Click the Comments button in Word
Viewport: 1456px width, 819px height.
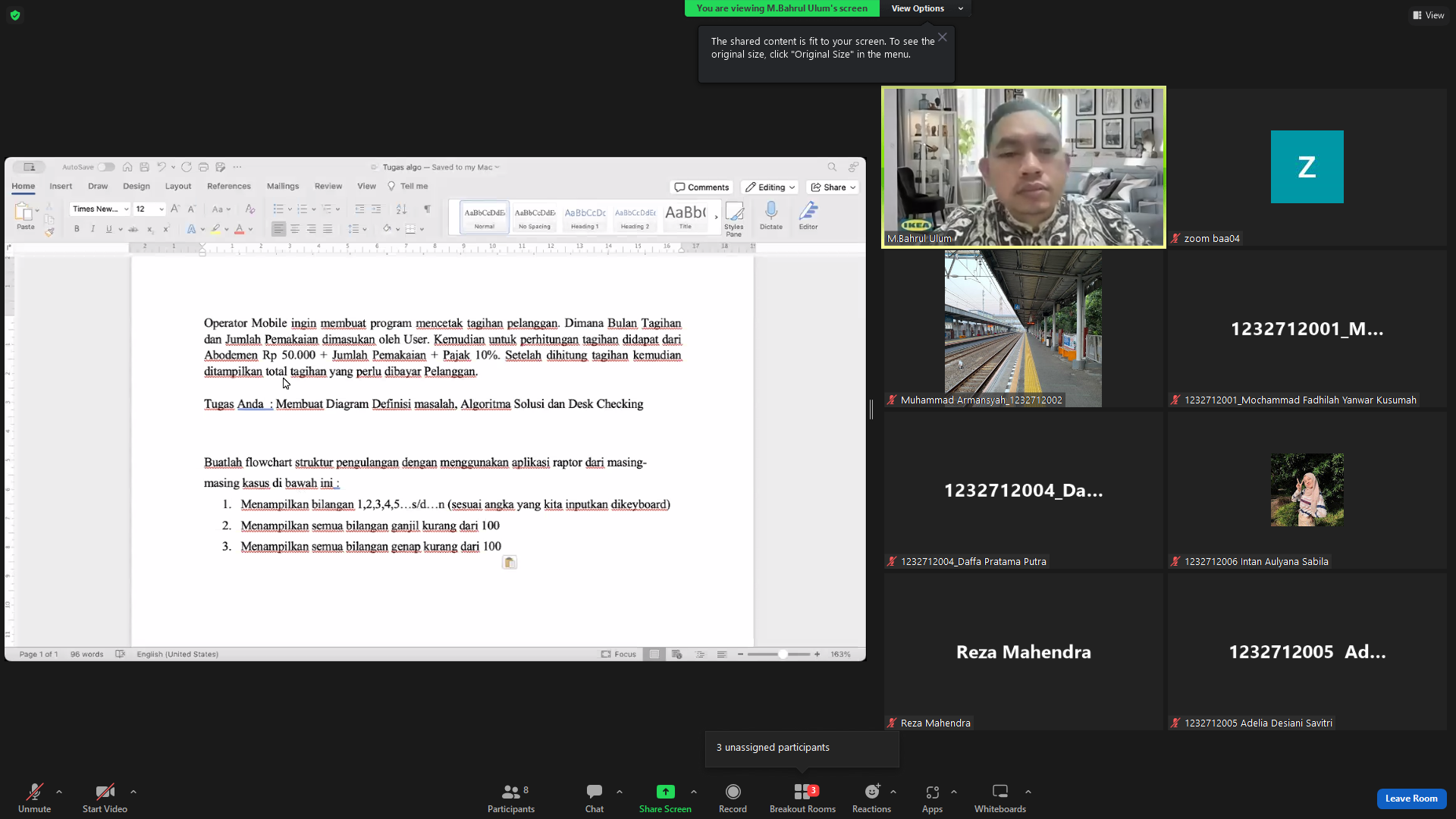(x=701, y=187)
